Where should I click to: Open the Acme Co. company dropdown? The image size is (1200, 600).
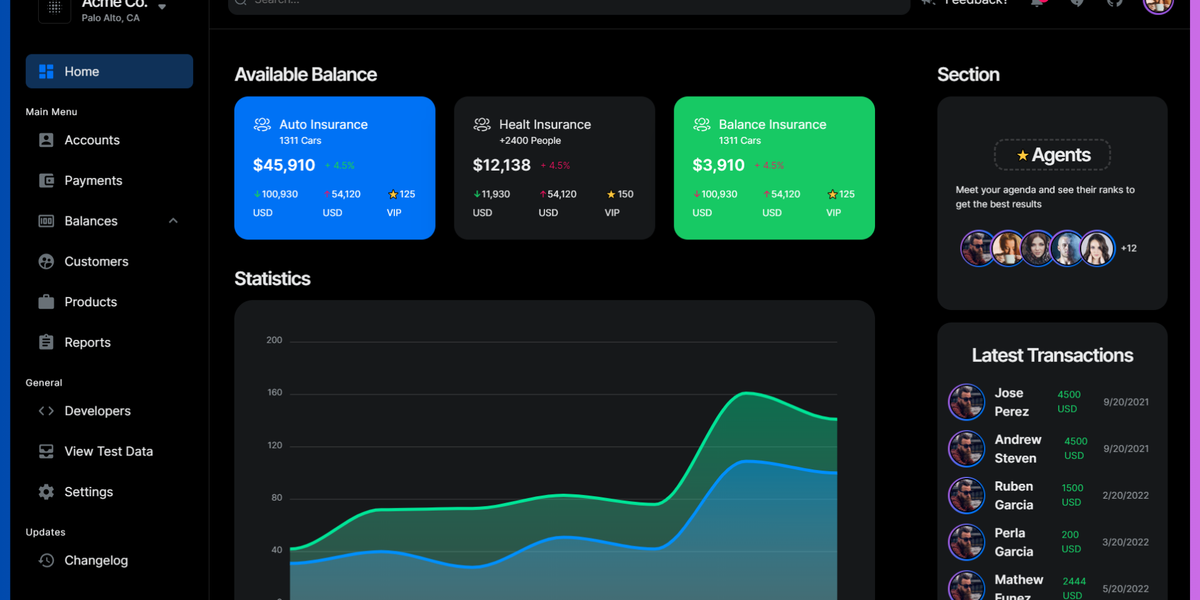coord(110,10)
